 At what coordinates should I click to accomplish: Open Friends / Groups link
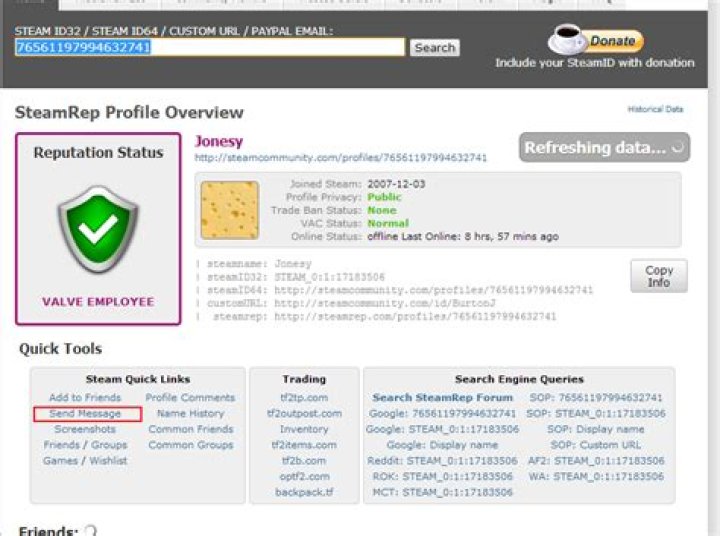point(85,445)
